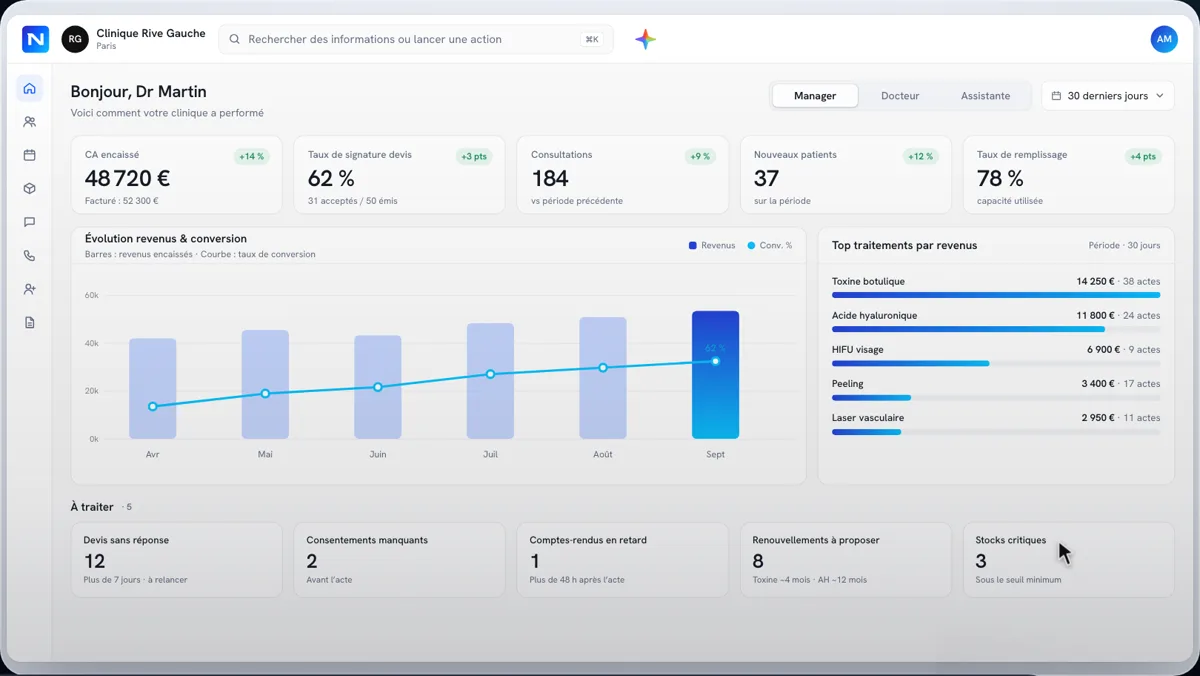This screenshot has width=1200, height=676.
Task: Click the Juil revenue bar
Action: pos(490,381)
